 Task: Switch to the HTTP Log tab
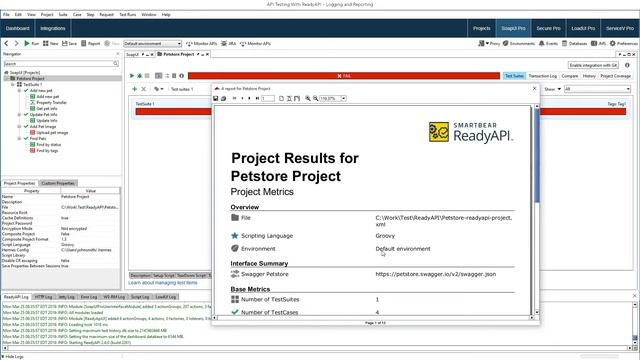pyautogui.click(x=43, y=297)
